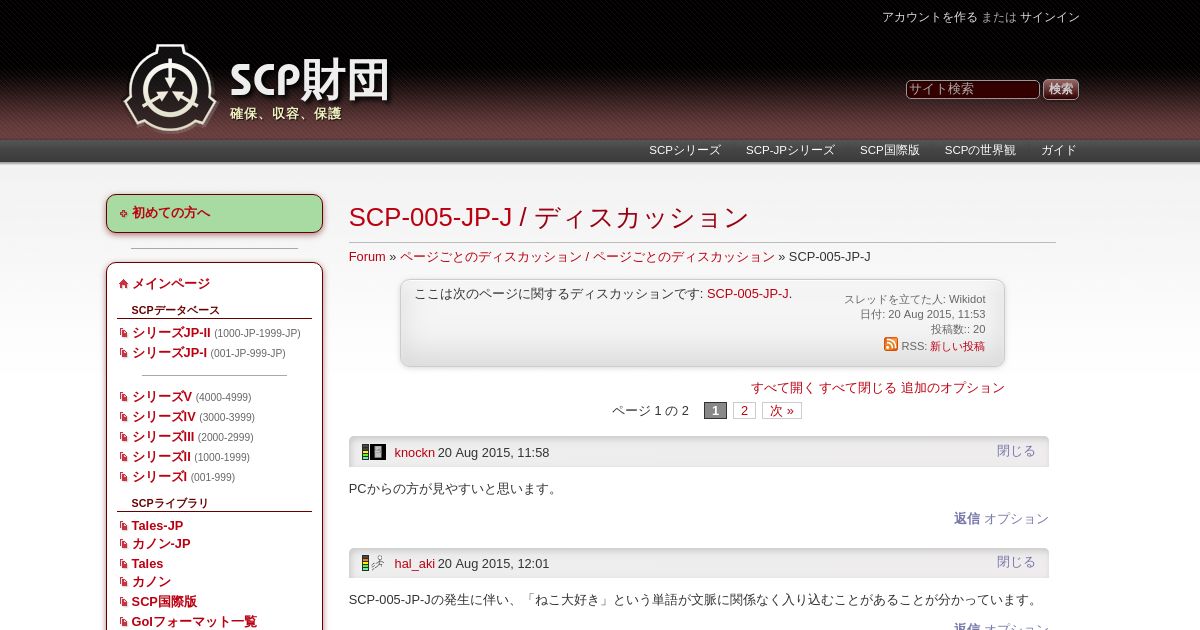Click the karma icon beside hal_aki
This screenshot has width=1200, height=630.
(x=366, y=563)
